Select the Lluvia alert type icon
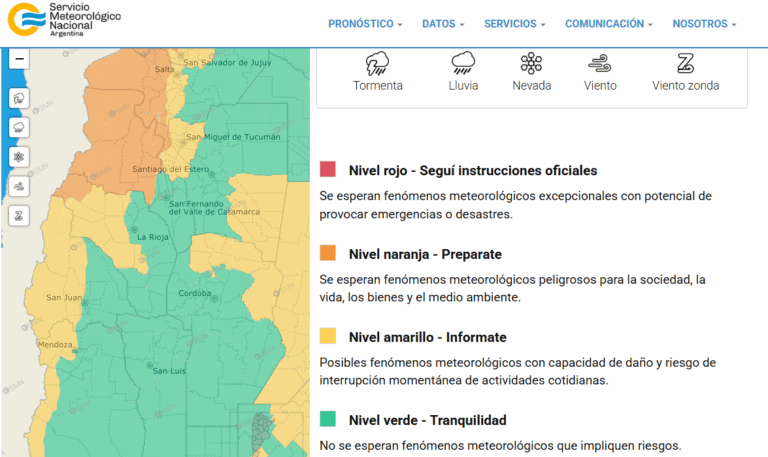 click(x=463, y=63)
